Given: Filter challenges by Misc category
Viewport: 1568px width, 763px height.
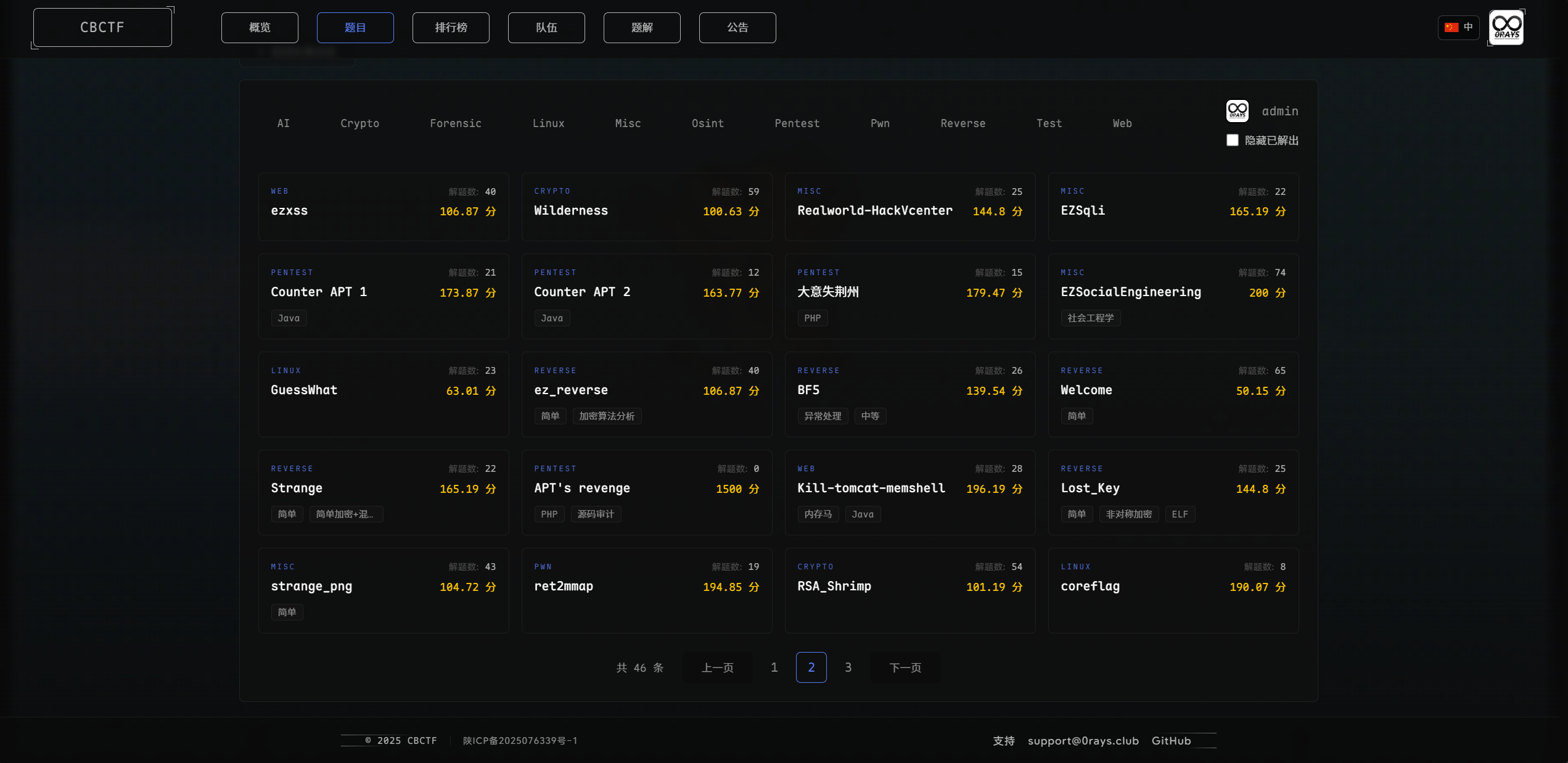Looking at the screenshot, I should [x=628, y=123].
